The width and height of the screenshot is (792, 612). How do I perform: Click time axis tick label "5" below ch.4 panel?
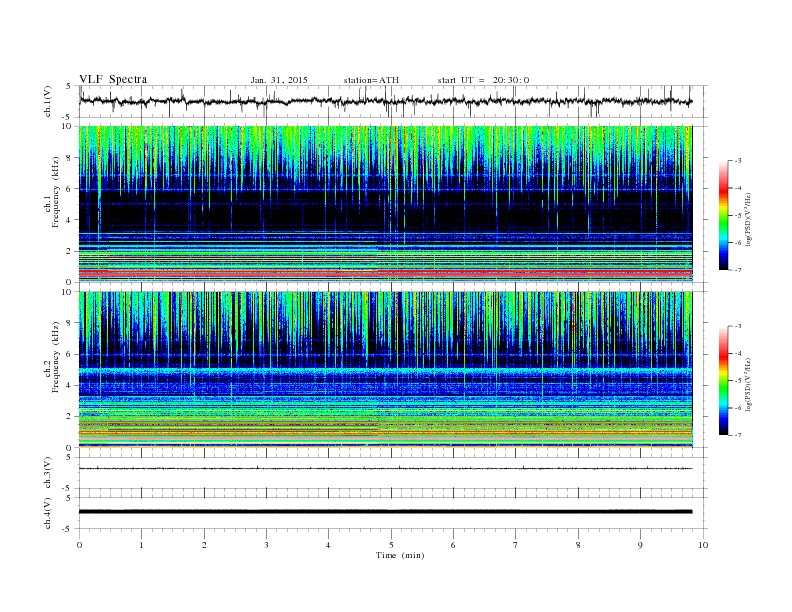[x=391, y=545]
